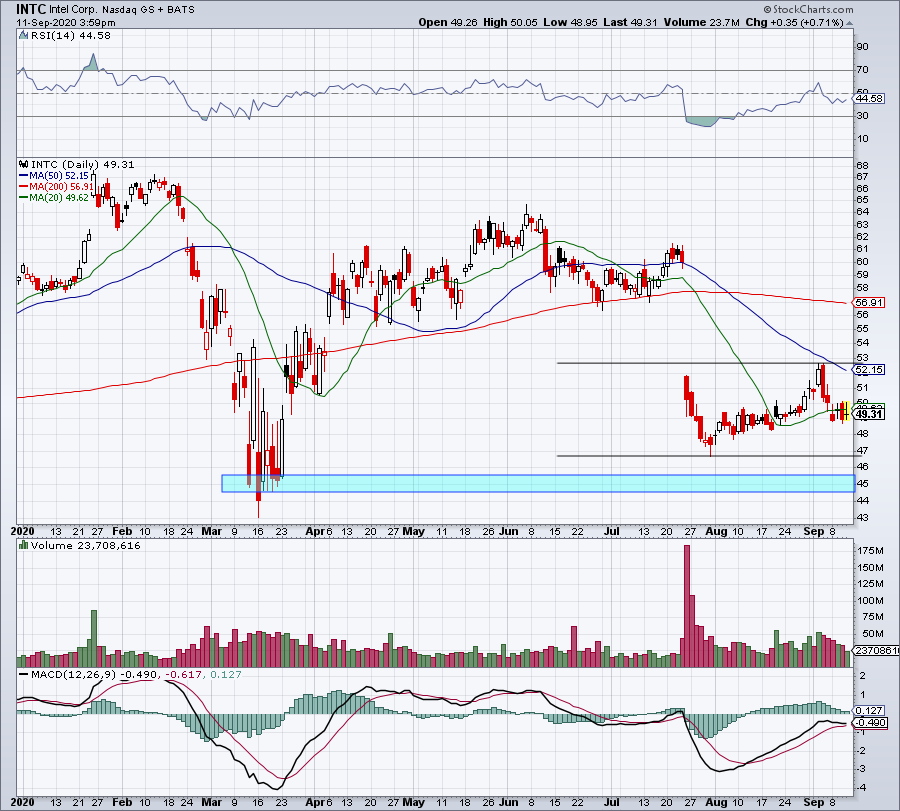This screenshot has width=900, height=811.
Task: Click the 43 price axis label
Action: click(x=862, y=518)
